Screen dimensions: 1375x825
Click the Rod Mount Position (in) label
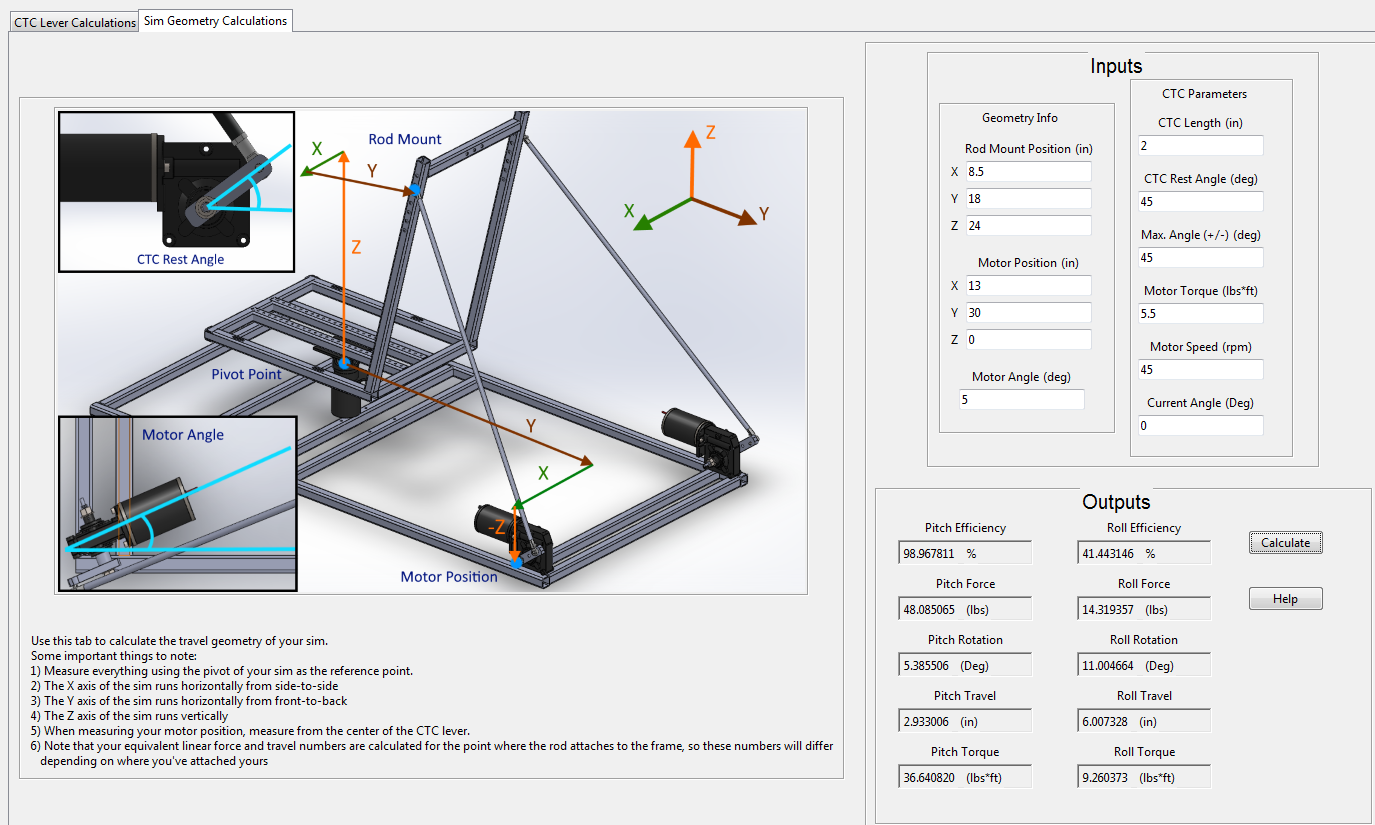1029,149
